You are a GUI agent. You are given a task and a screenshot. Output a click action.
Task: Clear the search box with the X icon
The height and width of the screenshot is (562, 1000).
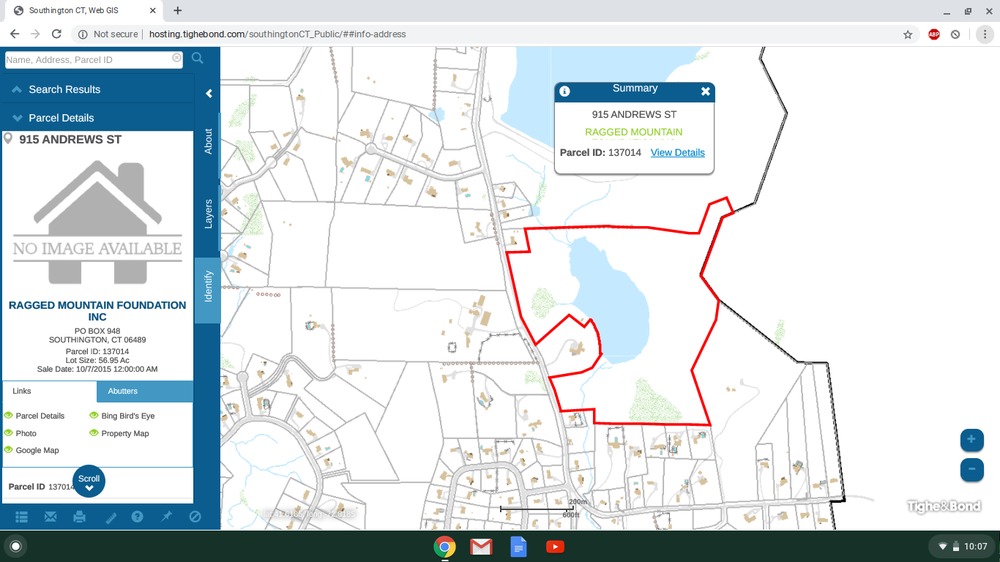[x=177, y=59]
